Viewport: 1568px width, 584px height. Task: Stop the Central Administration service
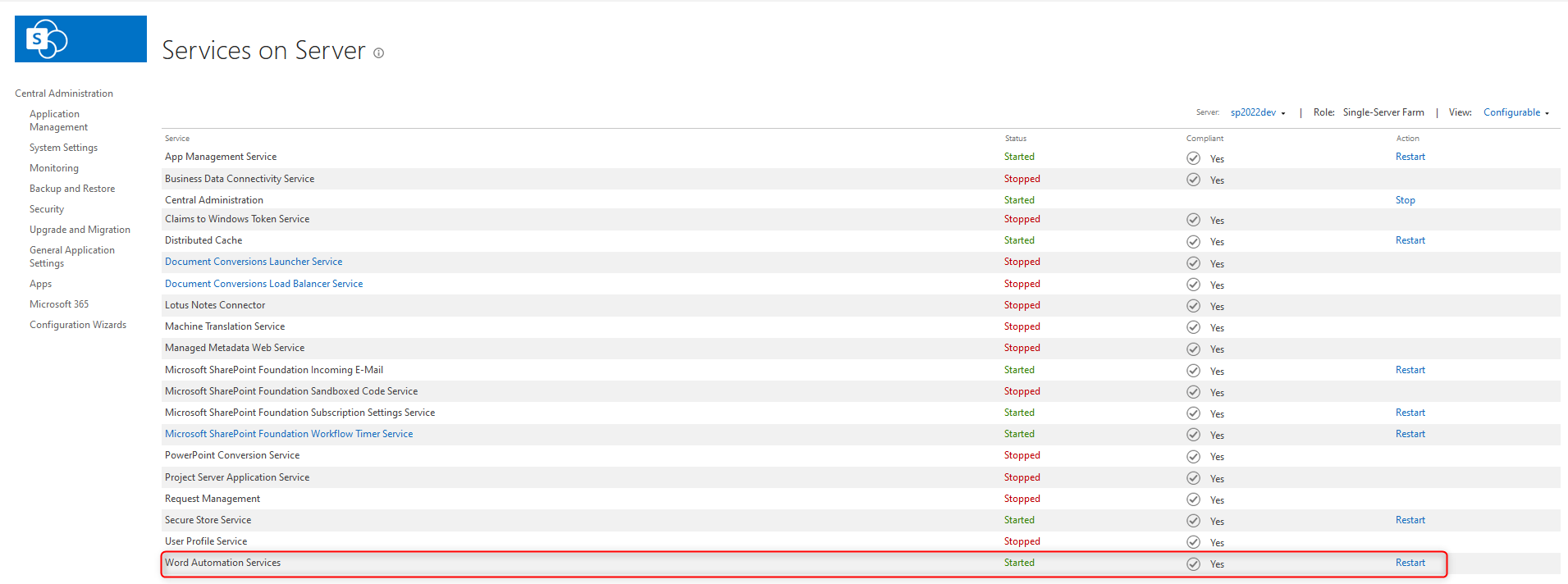[x=1406, y=200]
